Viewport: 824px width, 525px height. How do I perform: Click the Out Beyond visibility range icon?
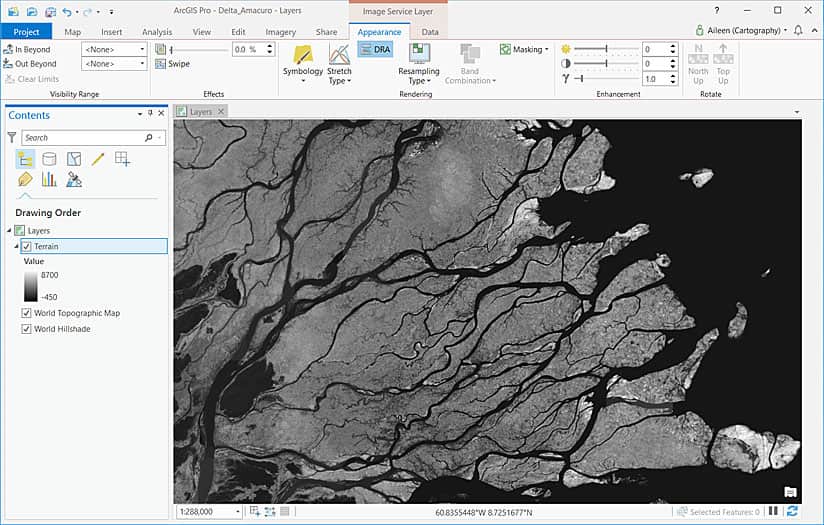pos(8,64)
